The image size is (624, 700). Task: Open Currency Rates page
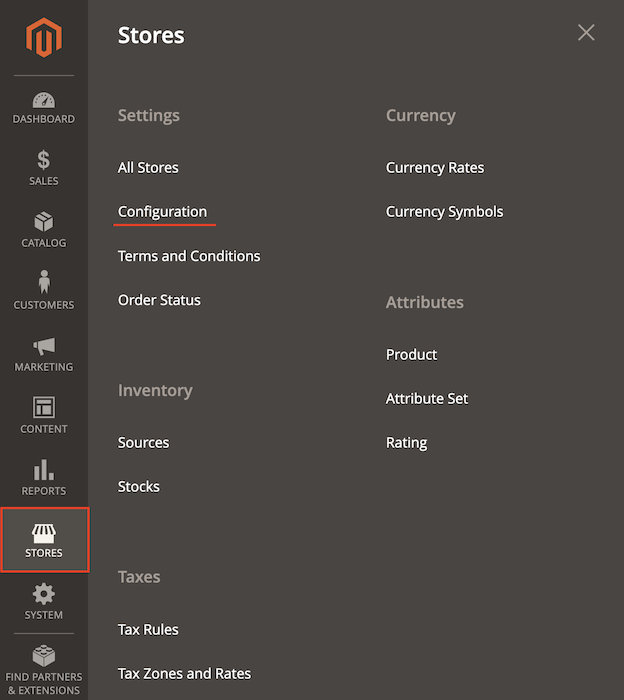click(x=435, y=168)
